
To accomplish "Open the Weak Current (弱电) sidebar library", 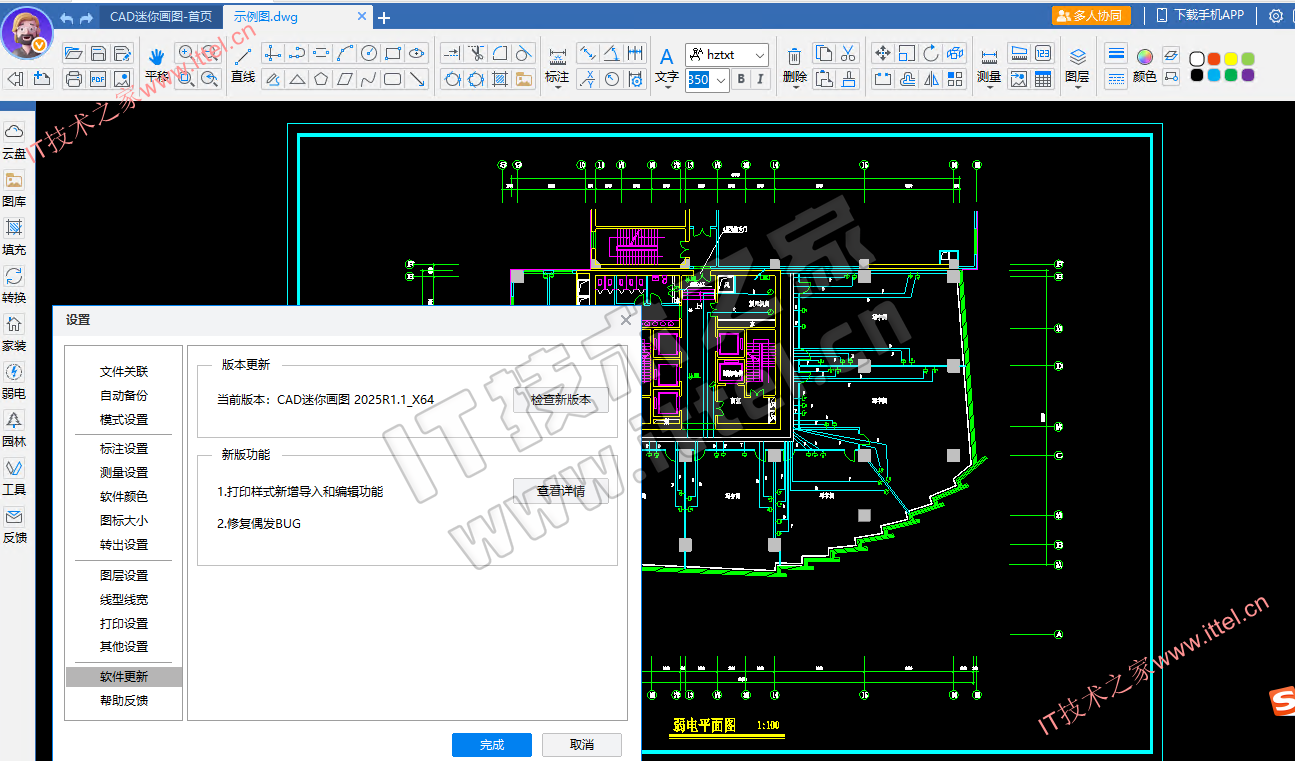I will [14, 373].
